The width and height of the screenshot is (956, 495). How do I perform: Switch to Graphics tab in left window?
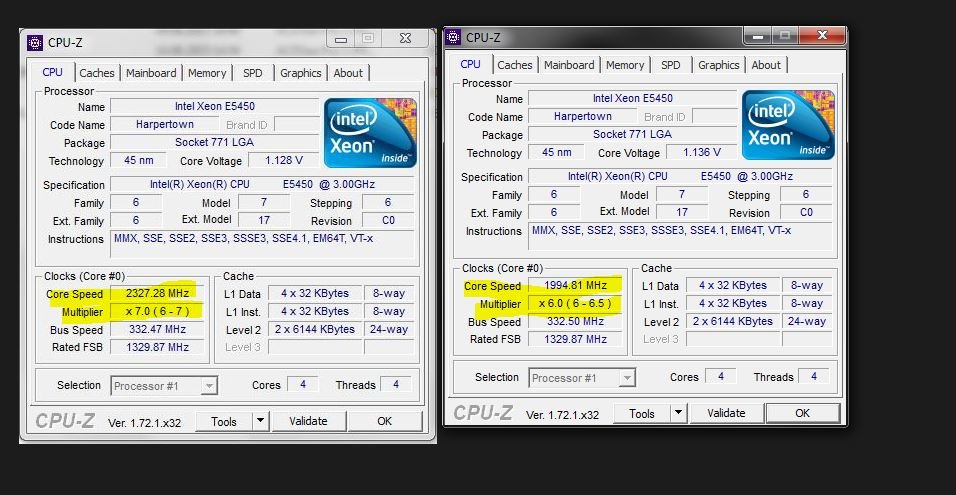pyautogui.click(x=301, y=73)
